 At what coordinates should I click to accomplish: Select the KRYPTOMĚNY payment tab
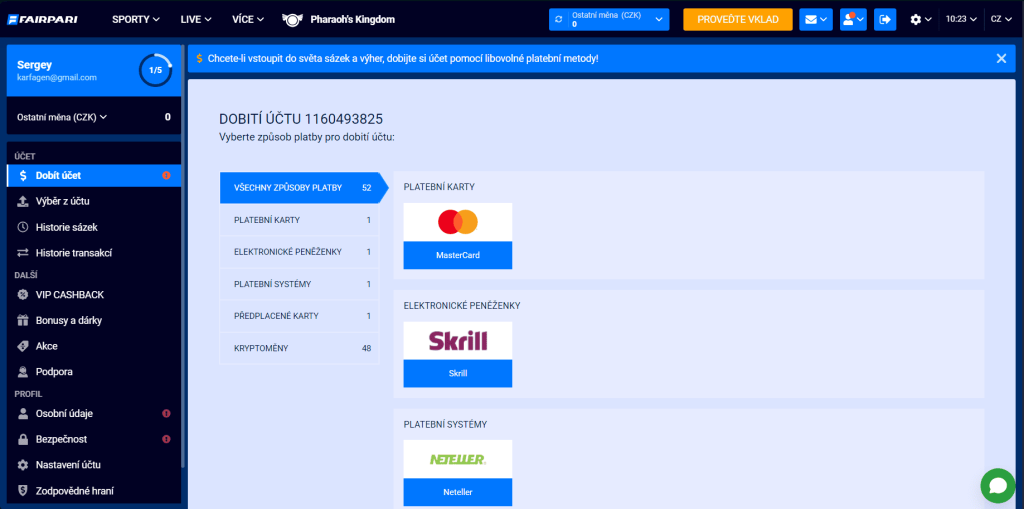pyautogui.click(x=300, y=348)
